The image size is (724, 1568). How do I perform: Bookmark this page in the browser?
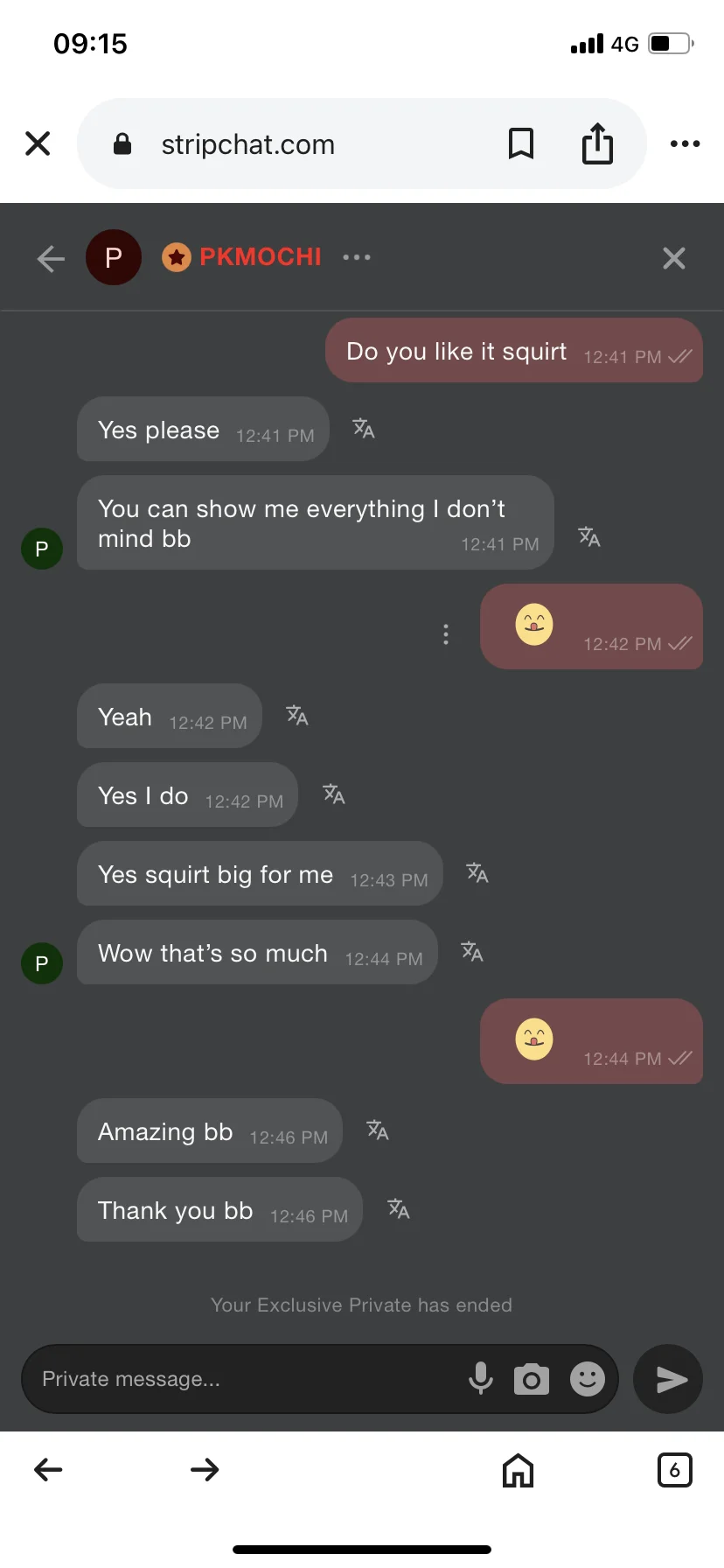[521, 143]
